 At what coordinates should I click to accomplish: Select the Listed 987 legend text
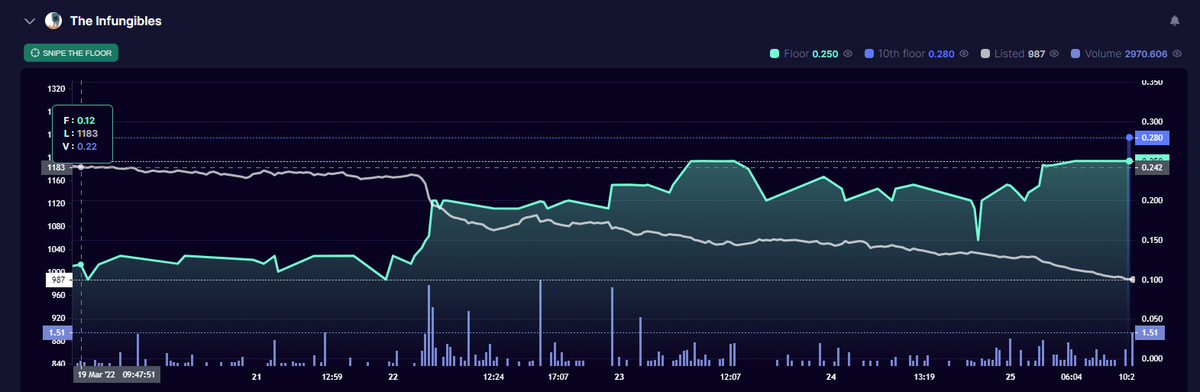[1020, 53]
